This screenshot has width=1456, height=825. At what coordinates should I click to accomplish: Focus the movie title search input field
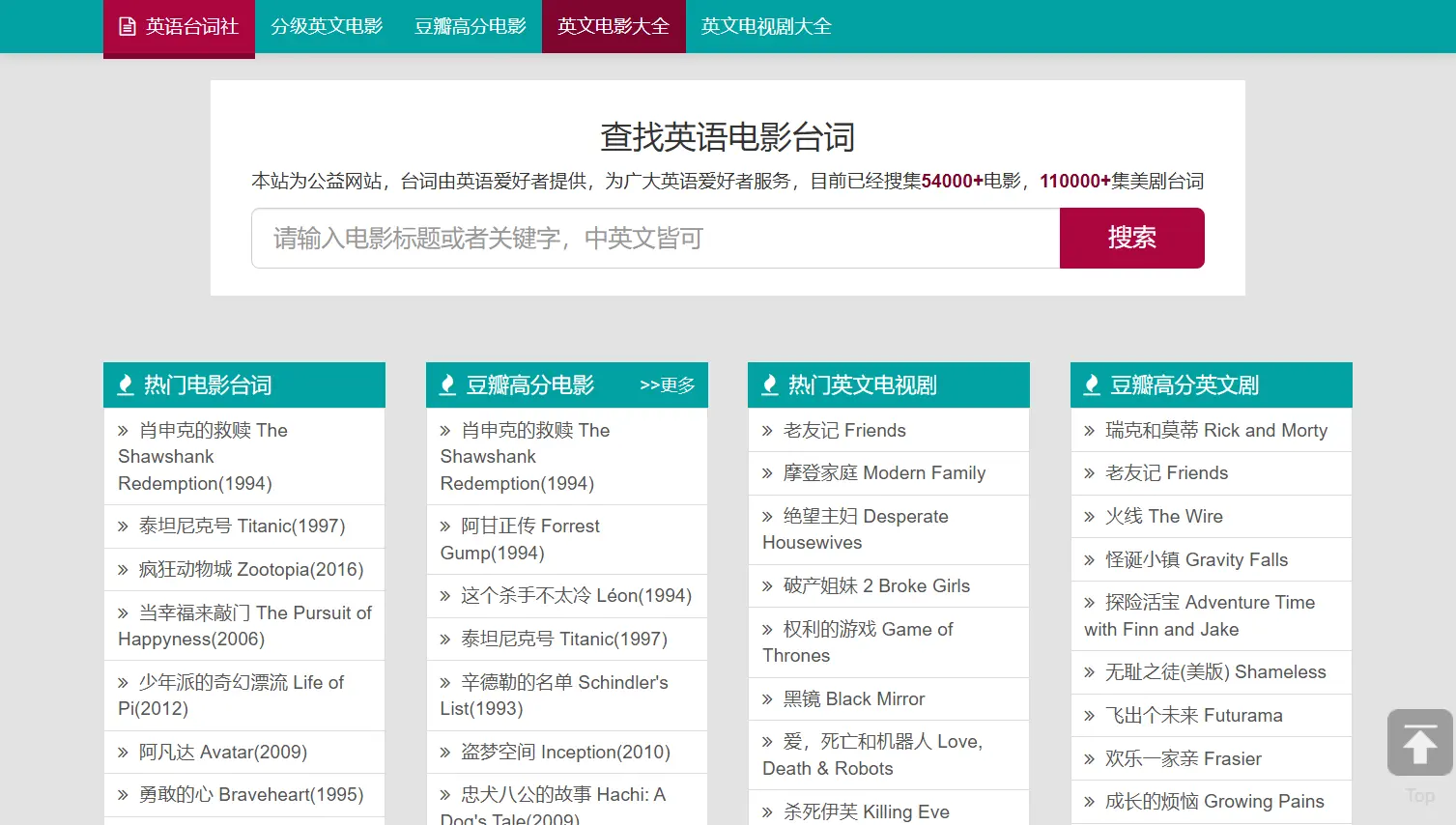656,238
